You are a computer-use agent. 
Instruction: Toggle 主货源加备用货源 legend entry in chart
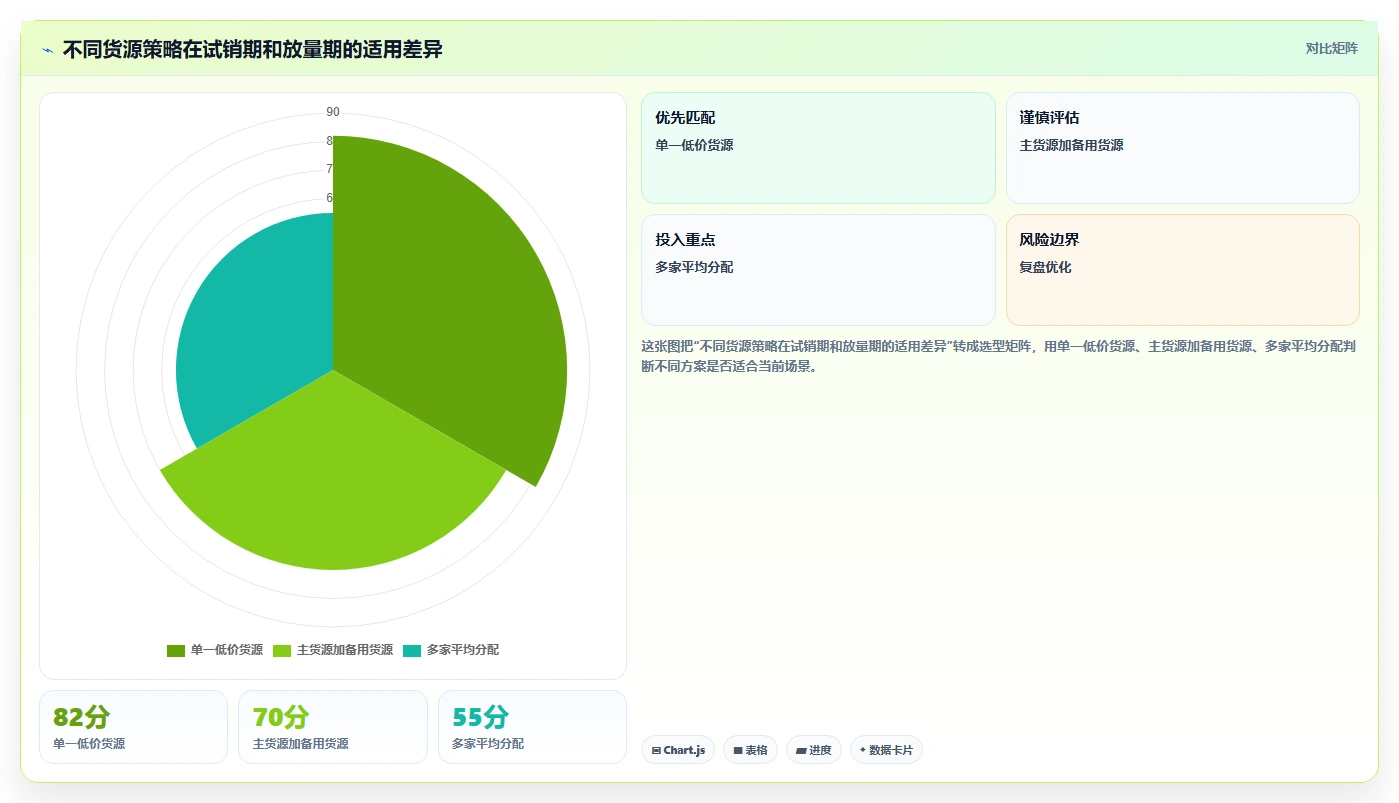(x=333, y=650)
